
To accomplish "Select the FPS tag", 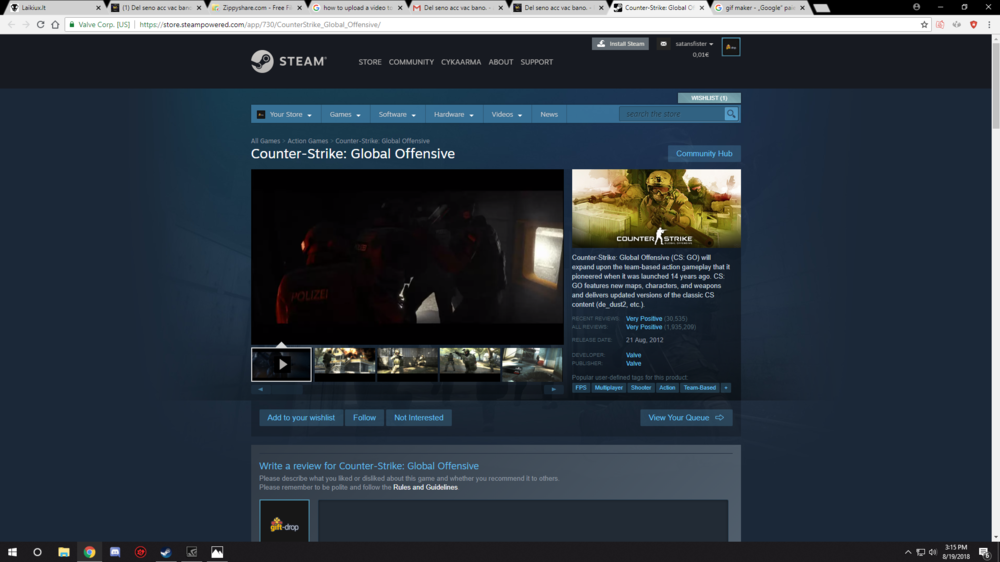I will click(580, 387).
